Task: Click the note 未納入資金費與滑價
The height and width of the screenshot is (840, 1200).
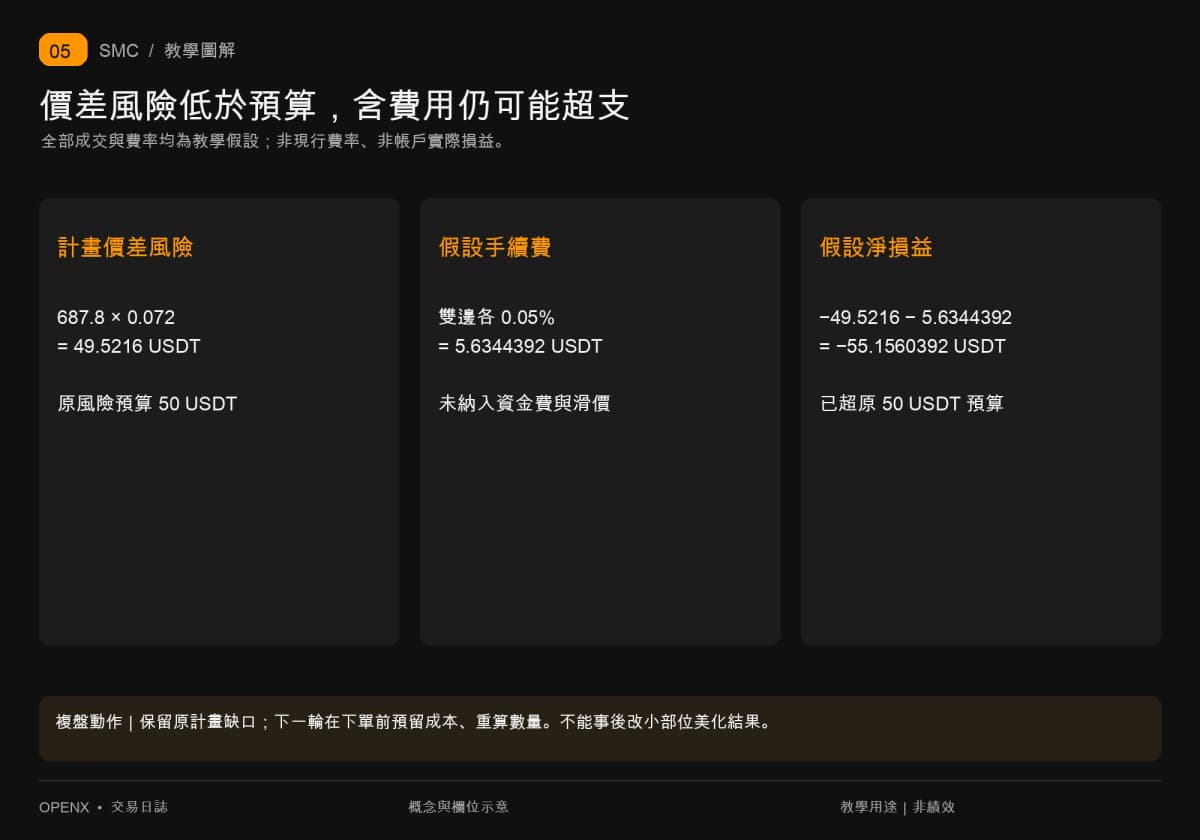Action: [x=524, y=404]
